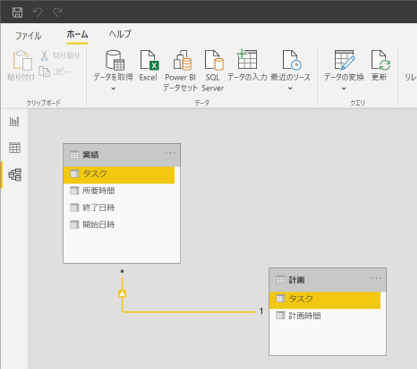Click the 実績 table grid icon
The image size is (417, 369).
[74, 155]
